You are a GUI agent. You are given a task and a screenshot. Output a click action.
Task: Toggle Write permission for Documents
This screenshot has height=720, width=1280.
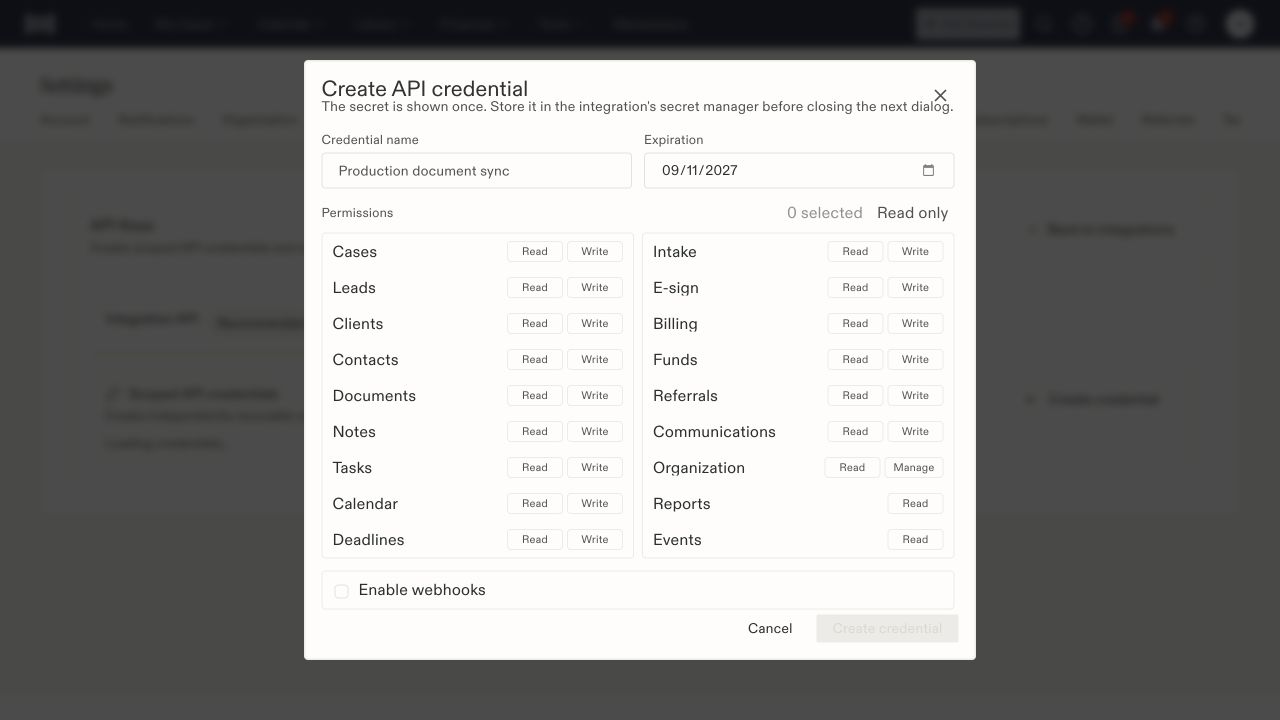click(x=595, y=396)
